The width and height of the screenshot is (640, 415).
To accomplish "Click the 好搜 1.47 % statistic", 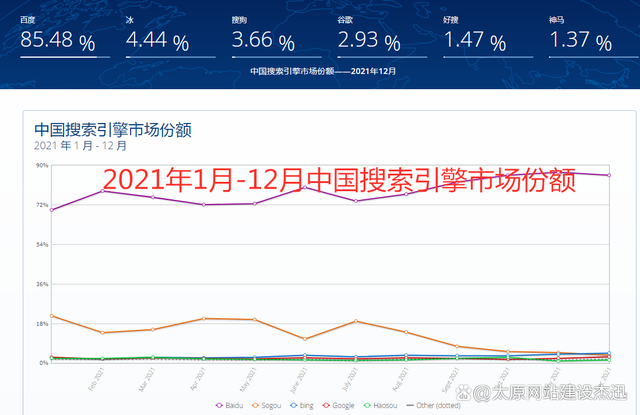I will pos(488,37).
